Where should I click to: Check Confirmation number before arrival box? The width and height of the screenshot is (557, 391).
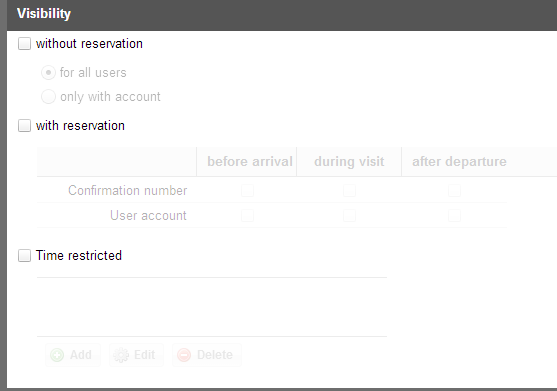[x=247, y=190]
